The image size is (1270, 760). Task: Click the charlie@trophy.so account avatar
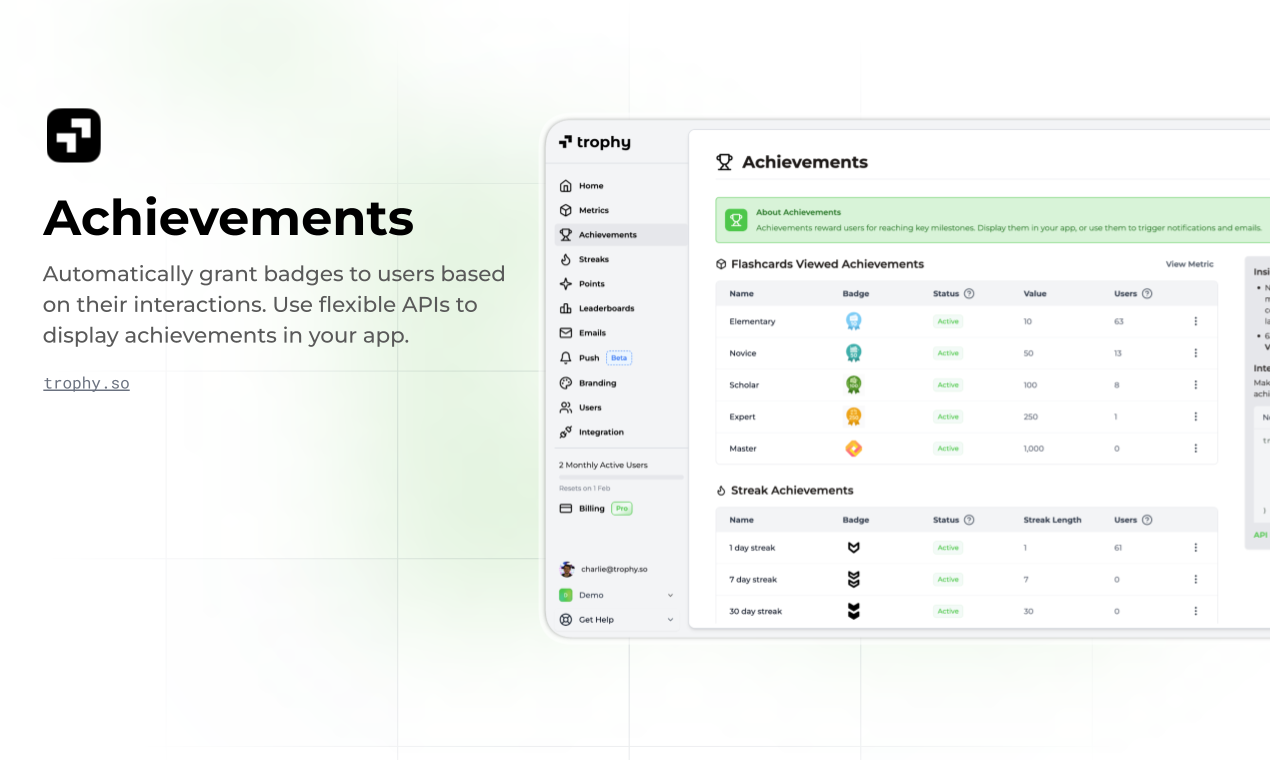pos(567,569)
